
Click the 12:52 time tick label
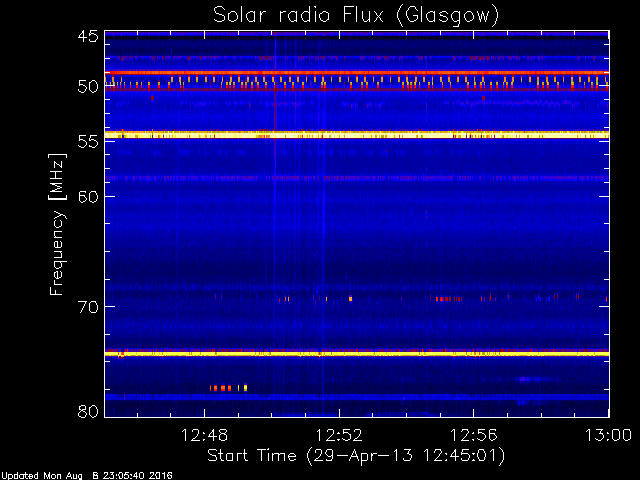(x=339, y=435)
